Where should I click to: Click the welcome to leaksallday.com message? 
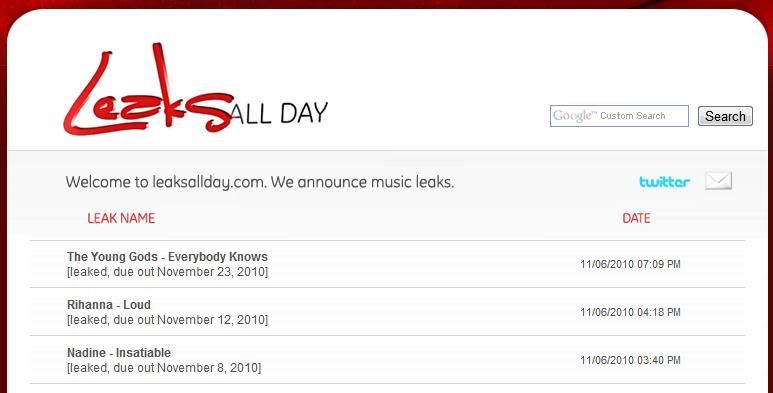pos(260,182)
